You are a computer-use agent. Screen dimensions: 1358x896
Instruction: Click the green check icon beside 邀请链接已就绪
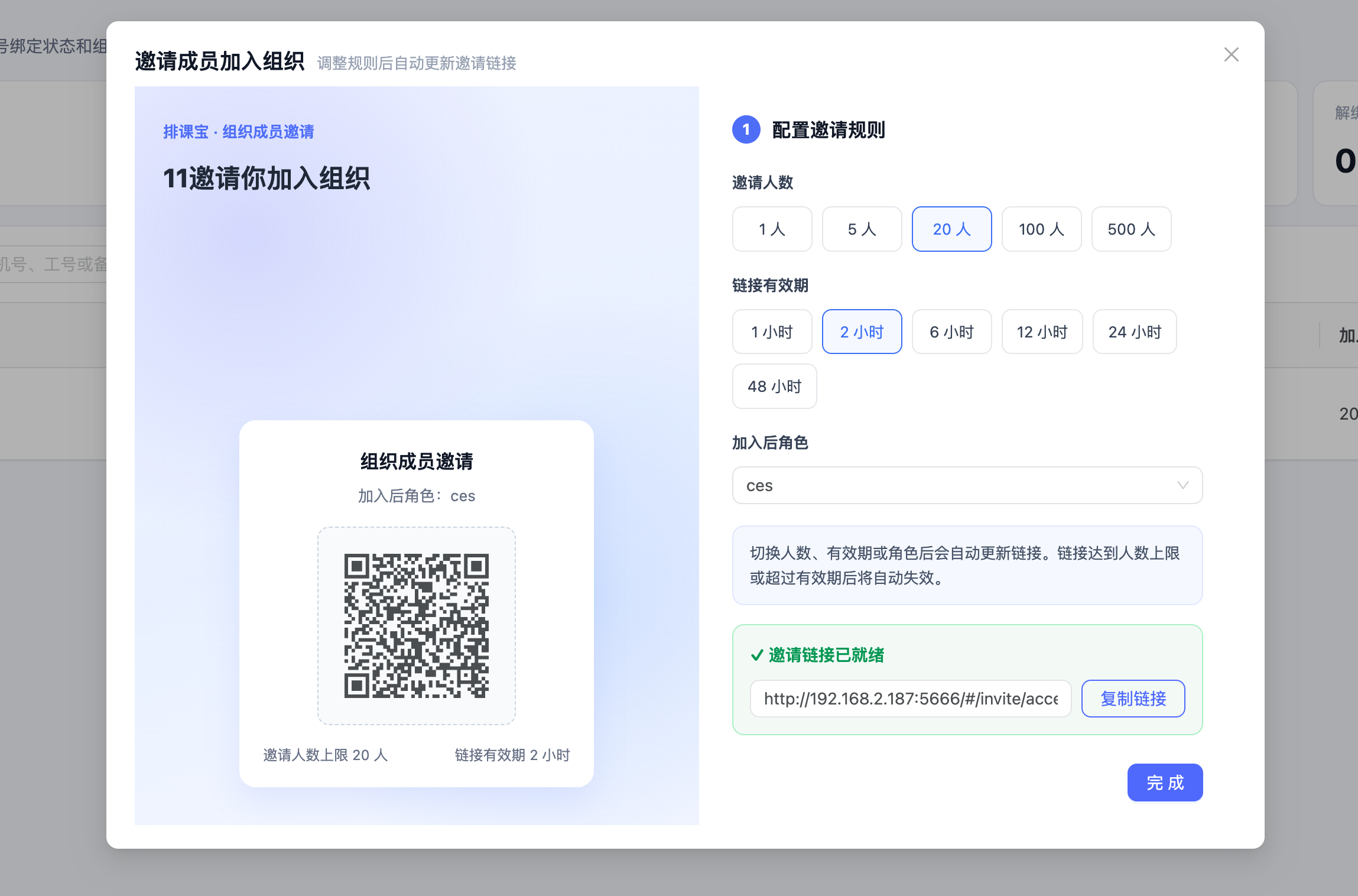tap(757, 655)
